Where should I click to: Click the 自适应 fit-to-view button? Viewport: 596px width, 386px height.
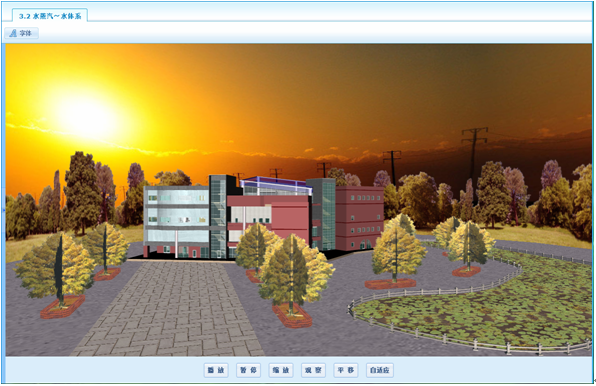379,370
